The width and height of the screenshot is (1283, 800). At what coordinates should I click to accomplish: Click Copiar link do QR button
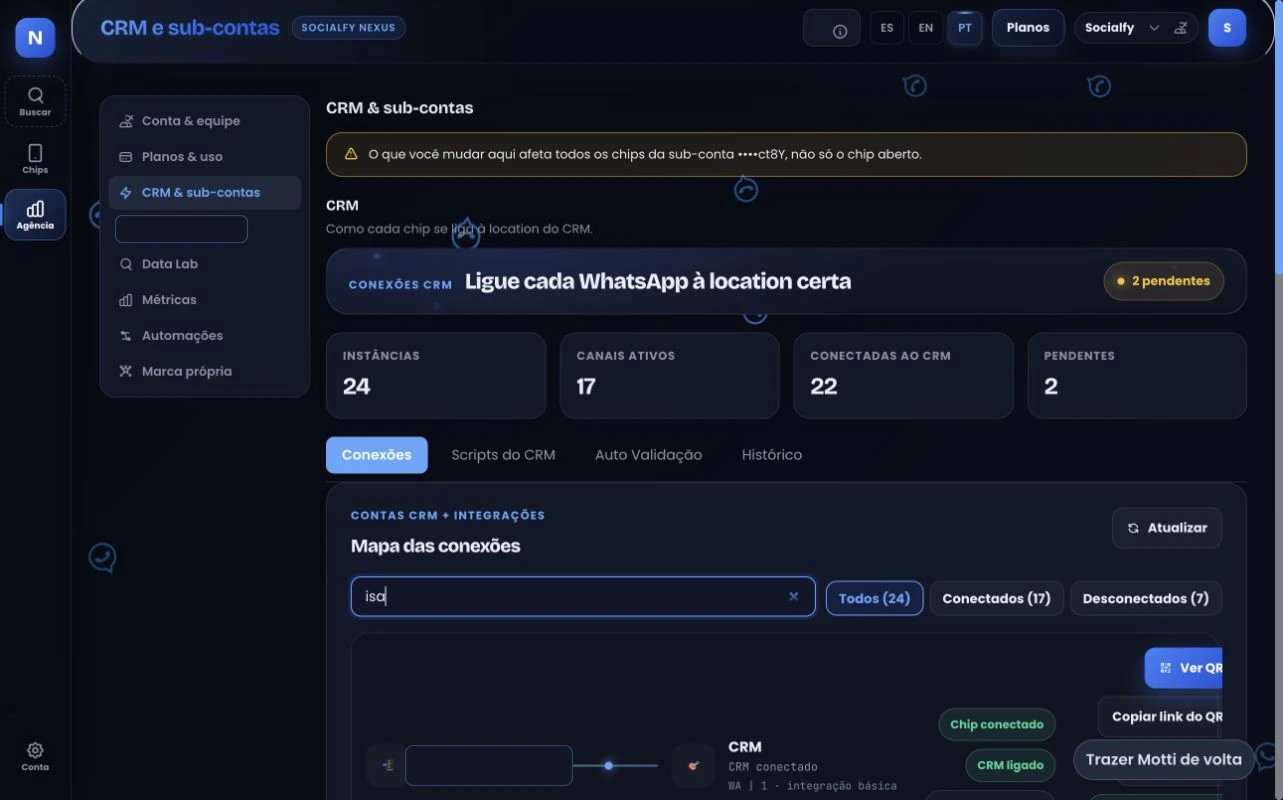click(1160, 716)
